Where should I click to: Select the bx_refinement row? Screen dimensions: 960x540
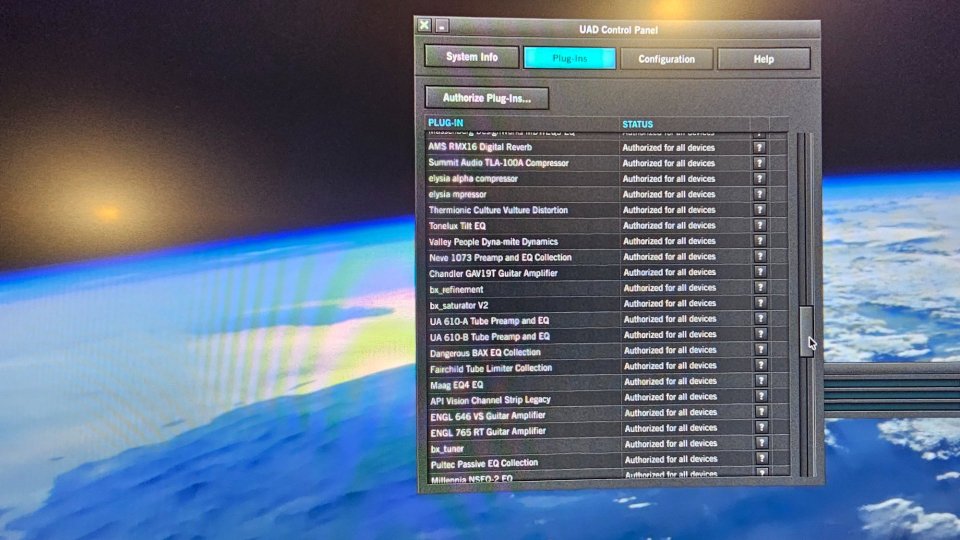click(x=607, y=288)
